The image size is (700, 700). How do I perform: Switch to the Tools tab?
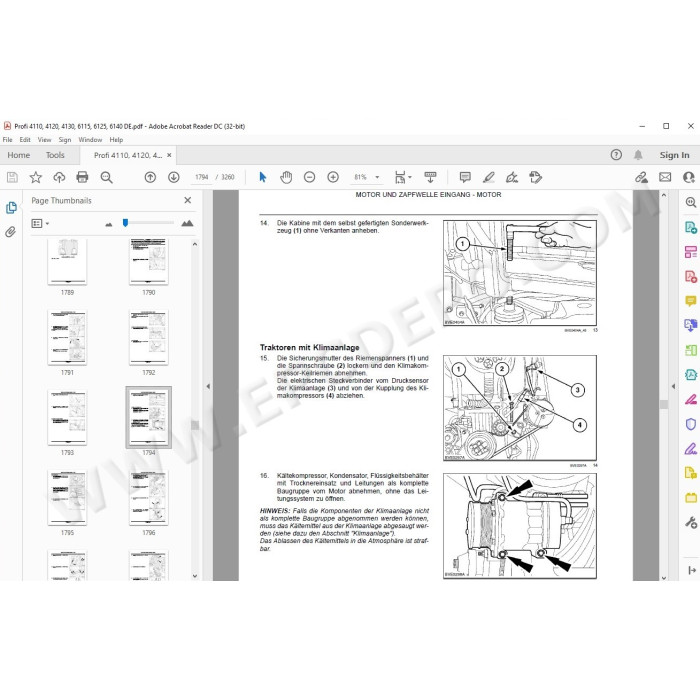tap(55, 155)
